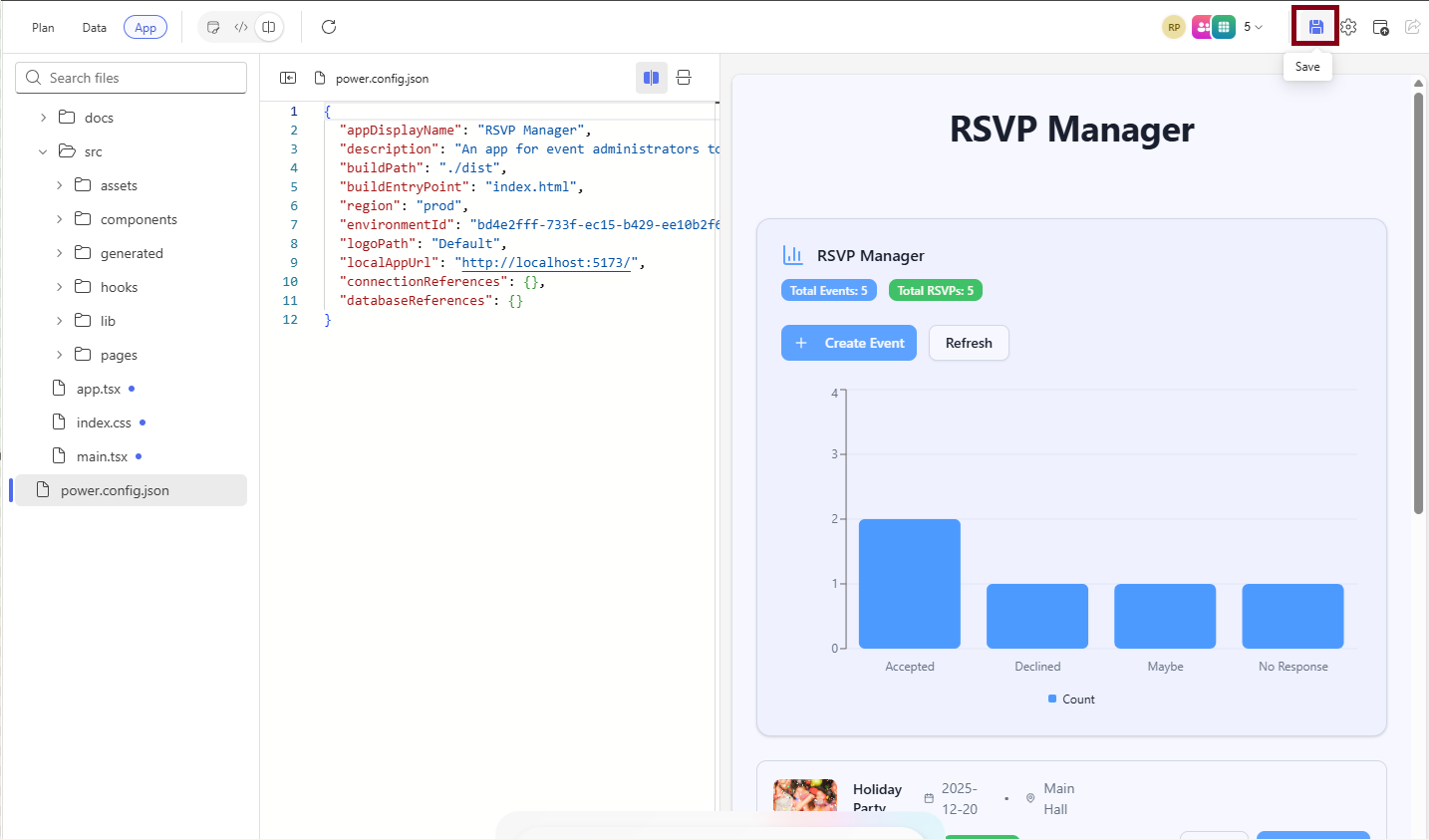Open the localhost:5173 link in power.config.json
The height and width of the screenshot is (840, 1429).
point(546,262)
